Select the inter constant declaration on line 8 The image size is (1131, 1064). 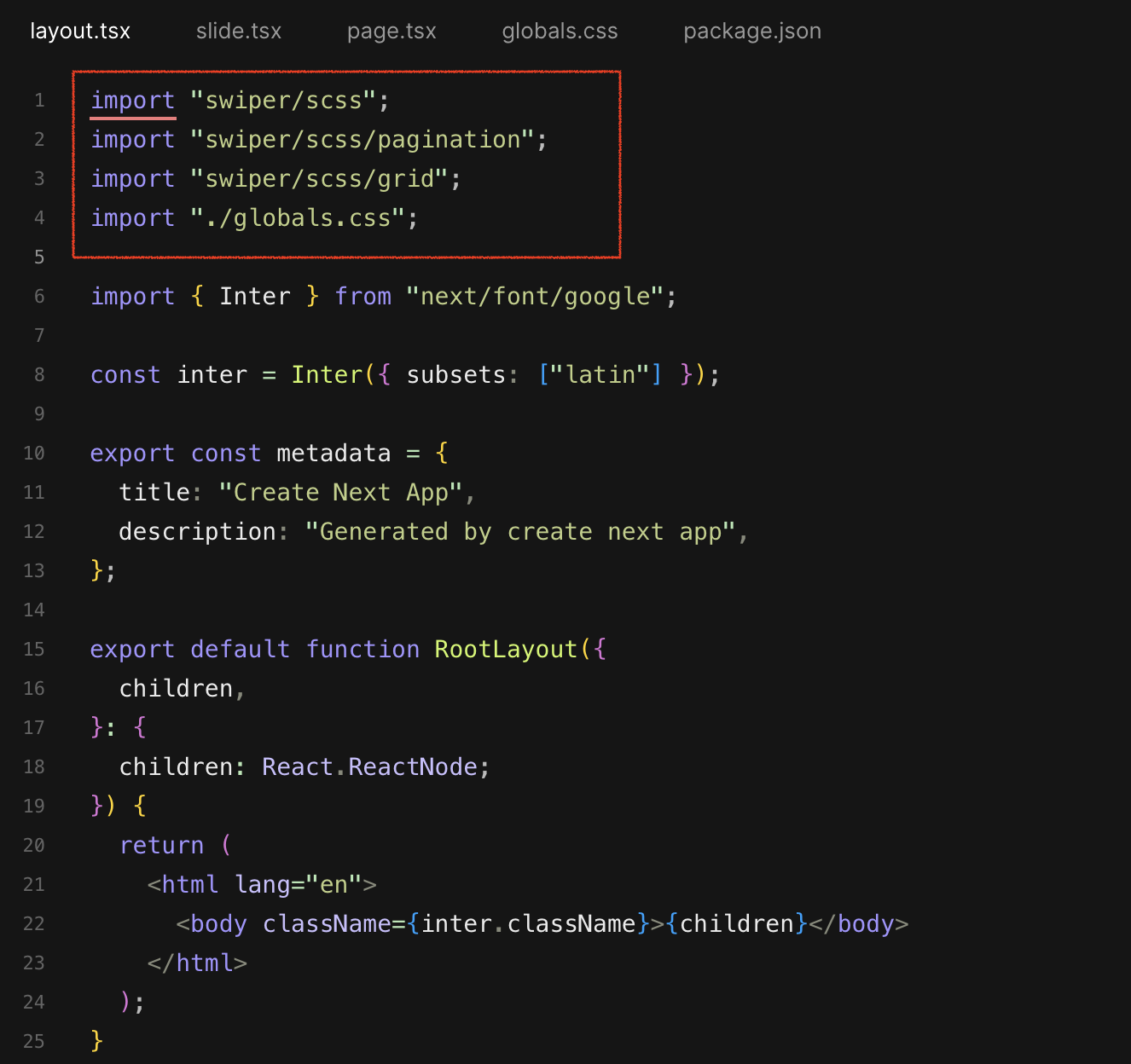point(212,374)
